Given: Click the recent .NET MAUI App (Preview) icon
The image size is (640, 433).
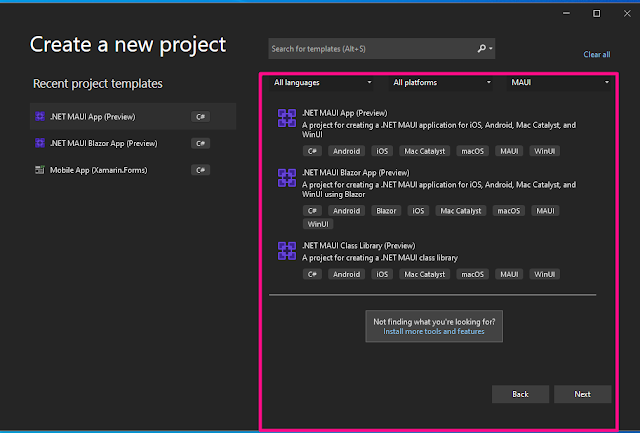Looking at the screenshot, I should point(40,116).
